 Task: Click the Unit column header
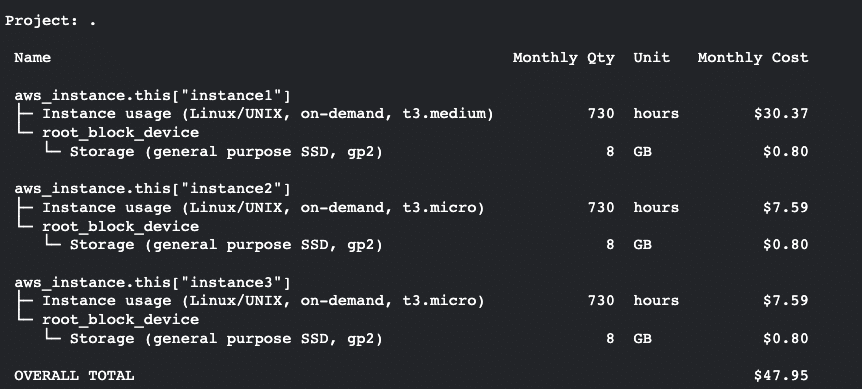click(x=651, y=58)
